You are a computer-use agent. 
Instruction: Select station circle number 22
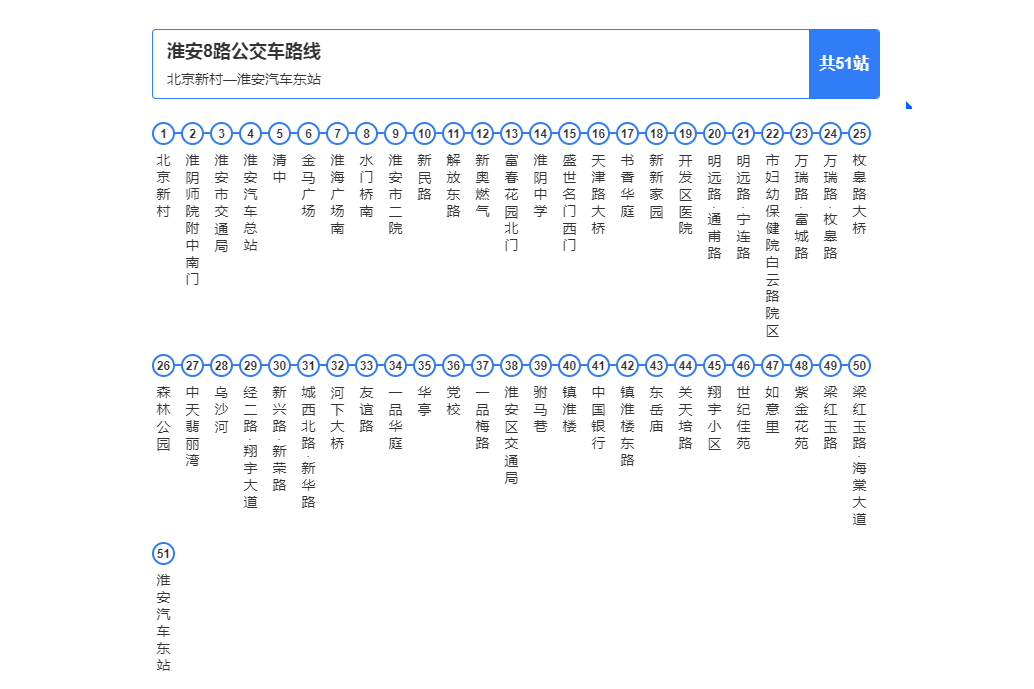773,134
